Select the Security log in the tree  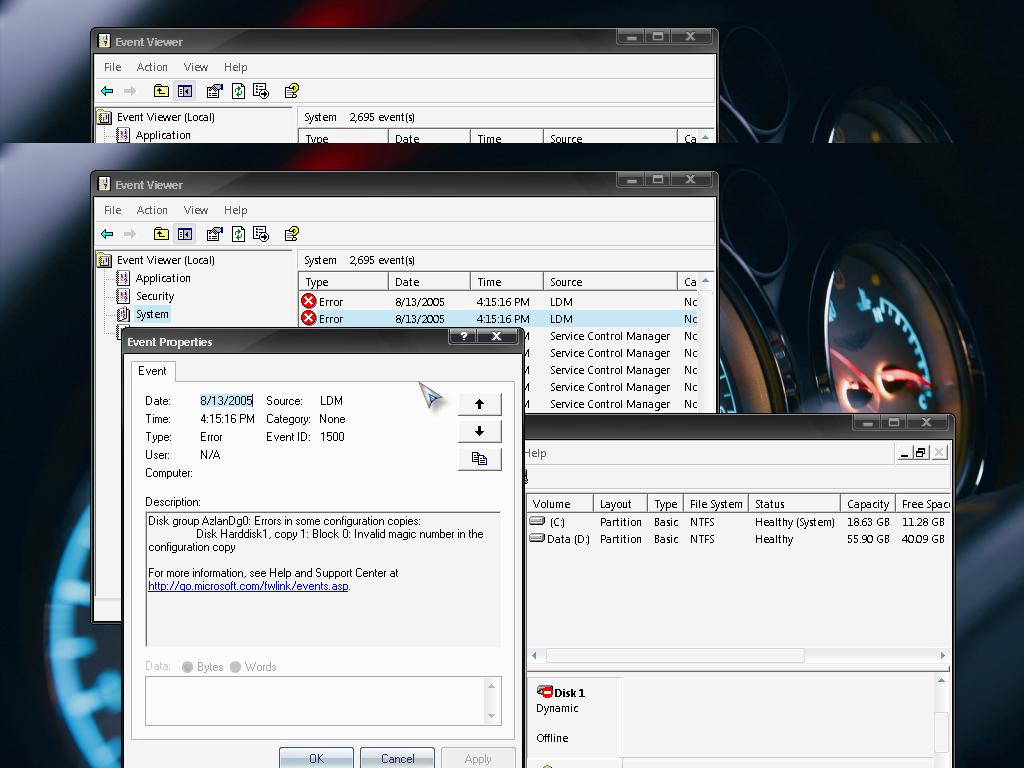(x=155, y=296)
